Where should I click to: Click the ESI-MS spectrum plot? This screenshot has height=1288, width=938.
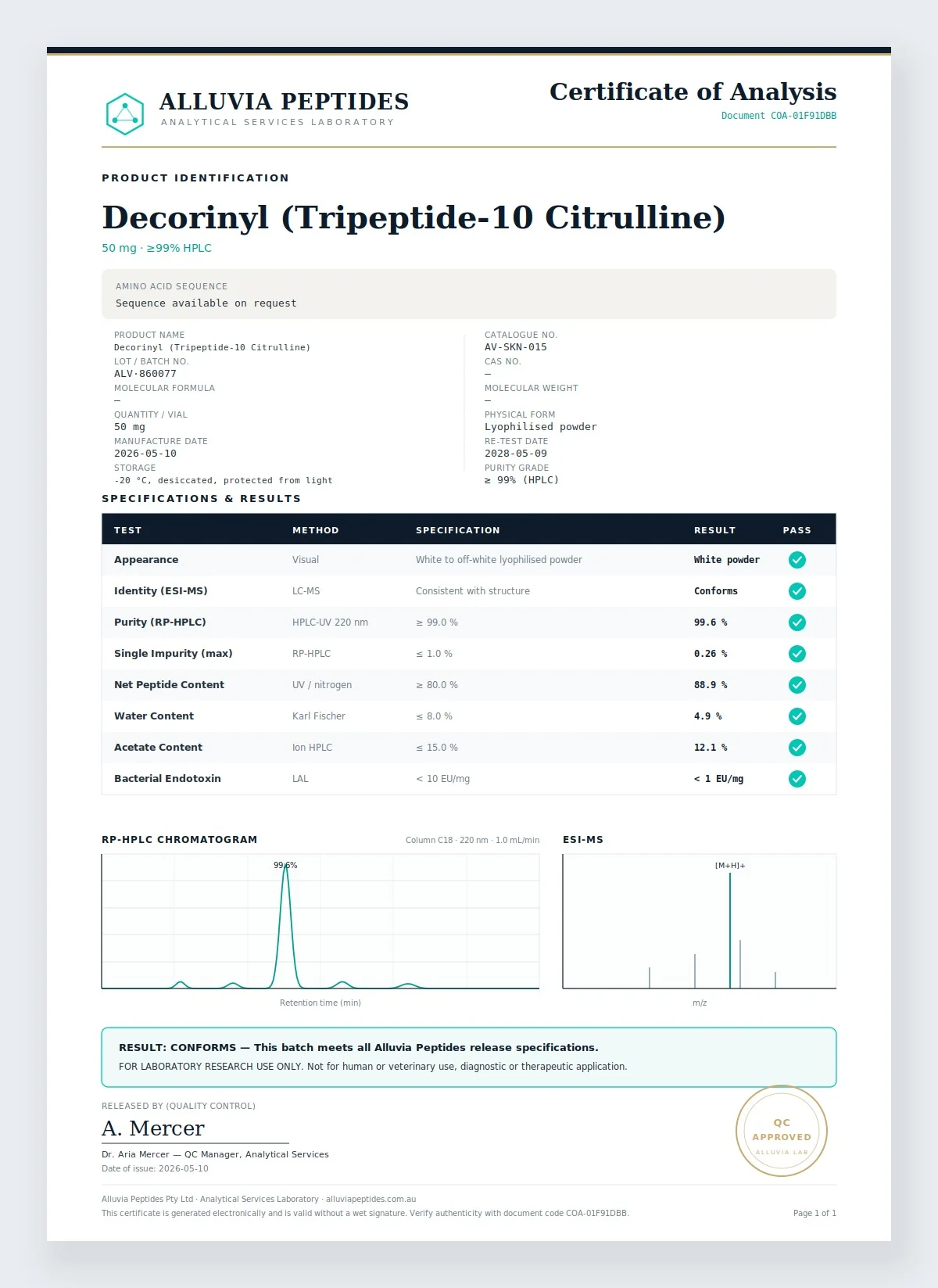700,921
